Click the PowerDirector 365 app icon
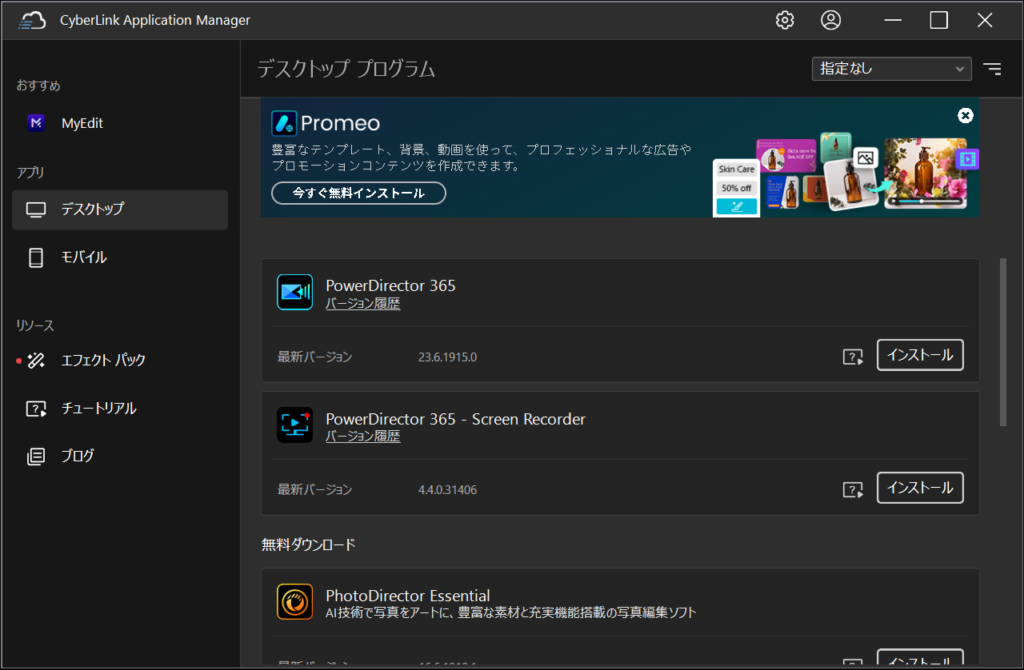 (295, 292)
